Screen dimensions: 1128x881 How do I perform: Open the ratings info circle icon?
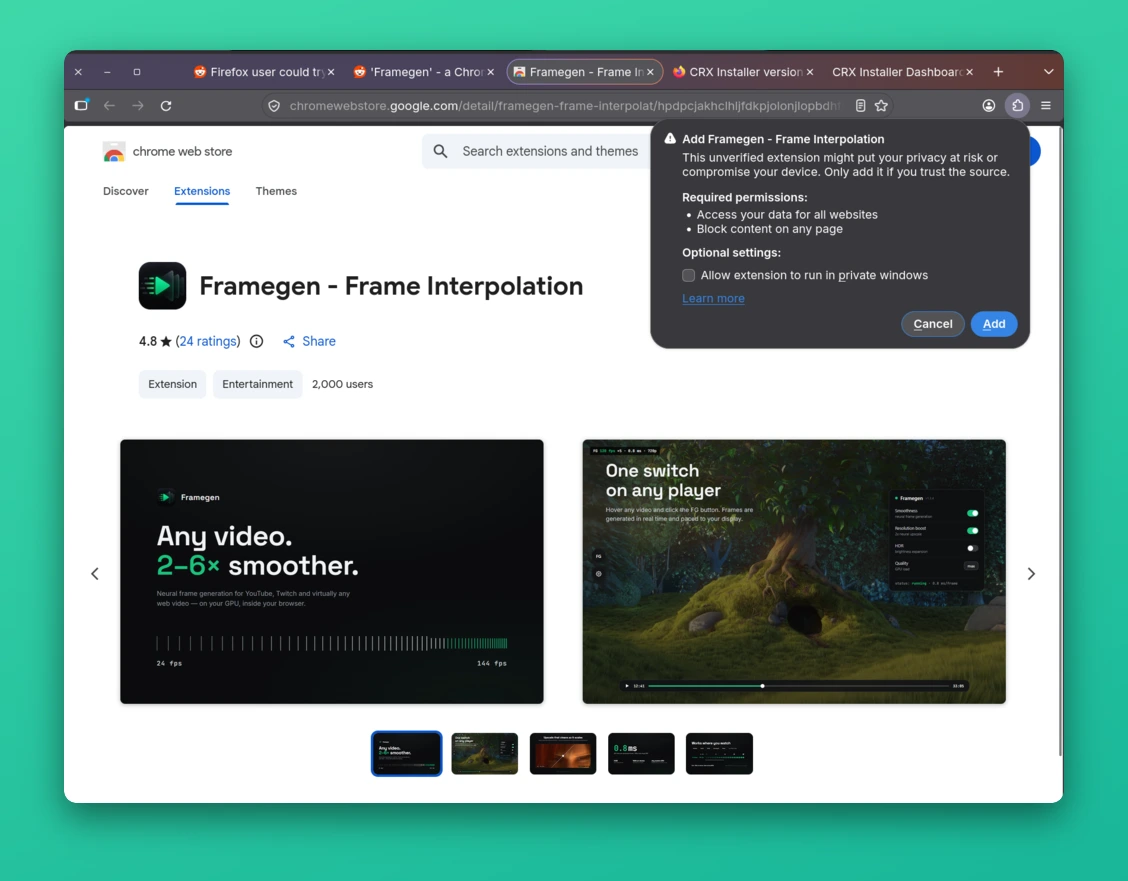(x=256, y=341)
